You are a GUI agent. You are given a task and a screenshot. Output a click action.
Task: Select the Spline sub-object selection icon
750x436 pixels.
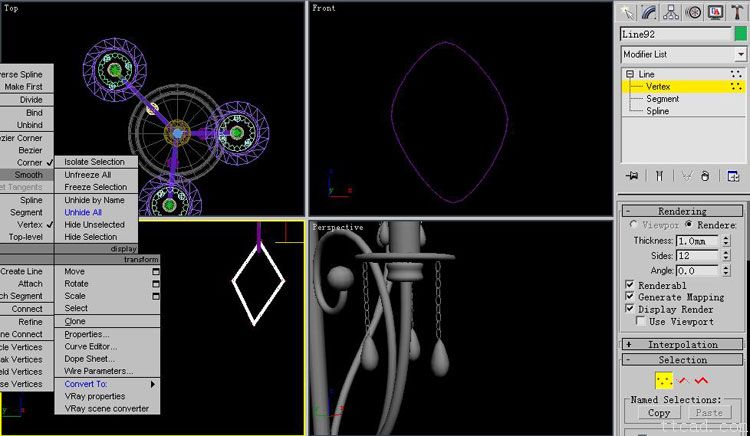tap(701, 380)
